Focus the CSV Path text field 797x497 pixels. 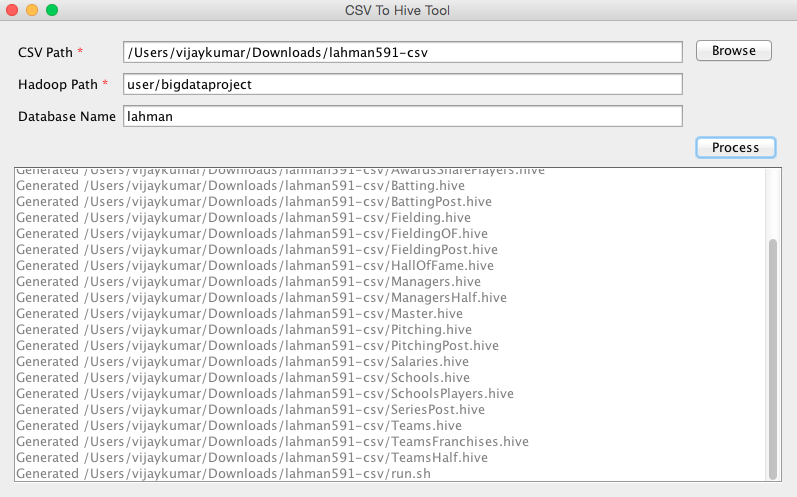pyautogui.click(x=402, y=52)
